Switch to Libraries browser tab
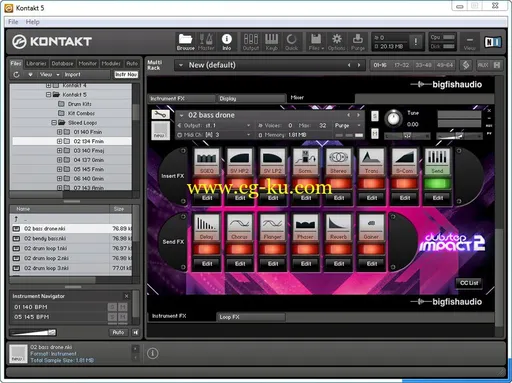The width and height of the screenshot is (512, 383). coord(36,63)
